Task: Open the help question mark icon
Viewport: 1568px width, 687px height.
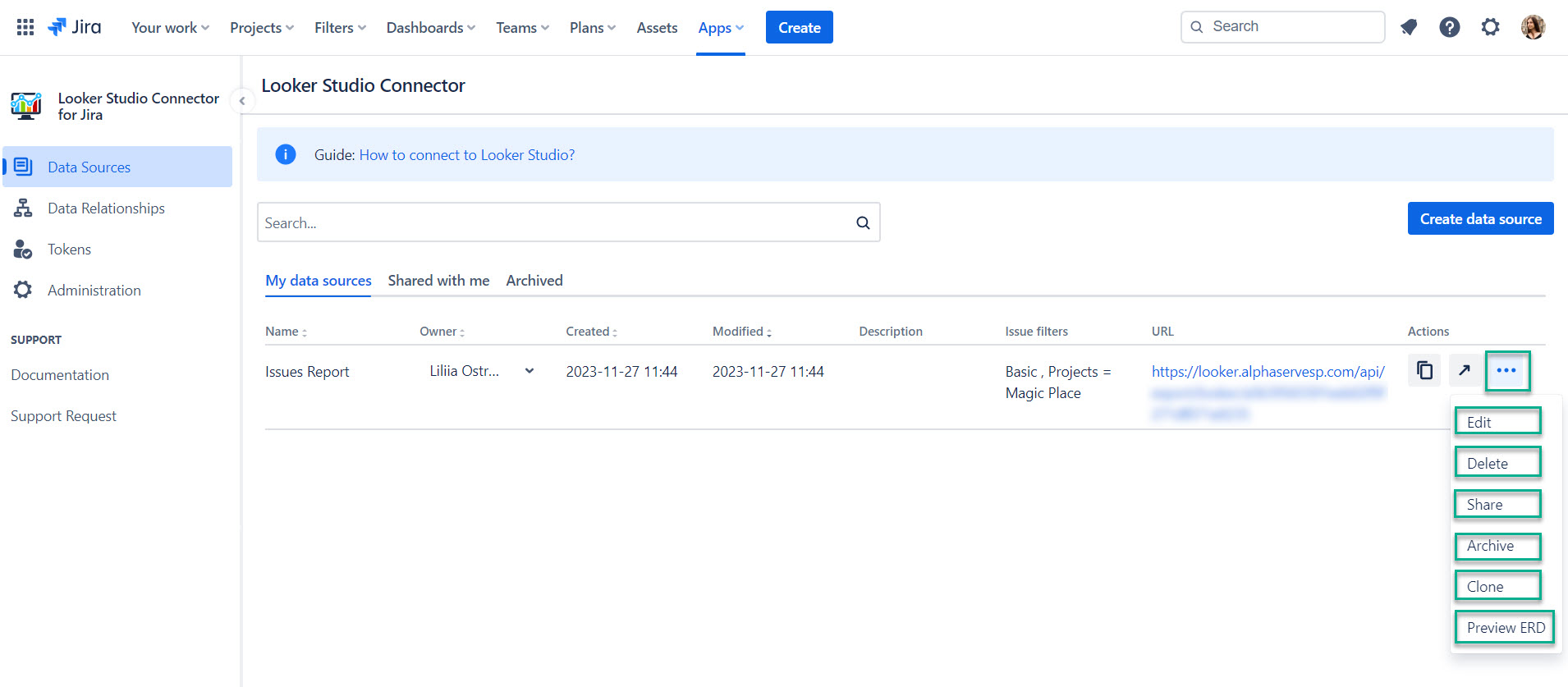Action: click(1449, 27)
